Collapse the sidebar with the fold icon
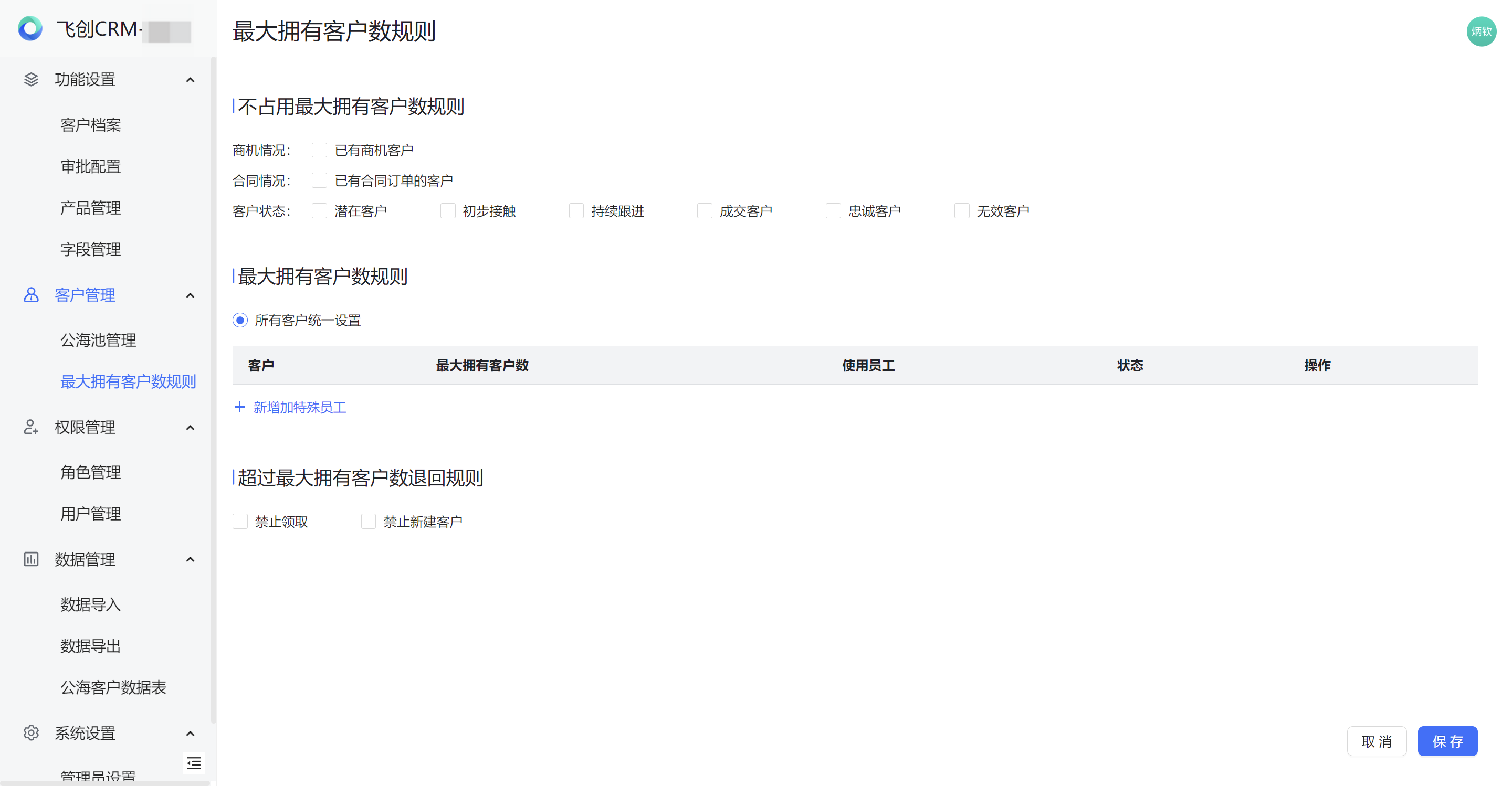 click(194, 762)
